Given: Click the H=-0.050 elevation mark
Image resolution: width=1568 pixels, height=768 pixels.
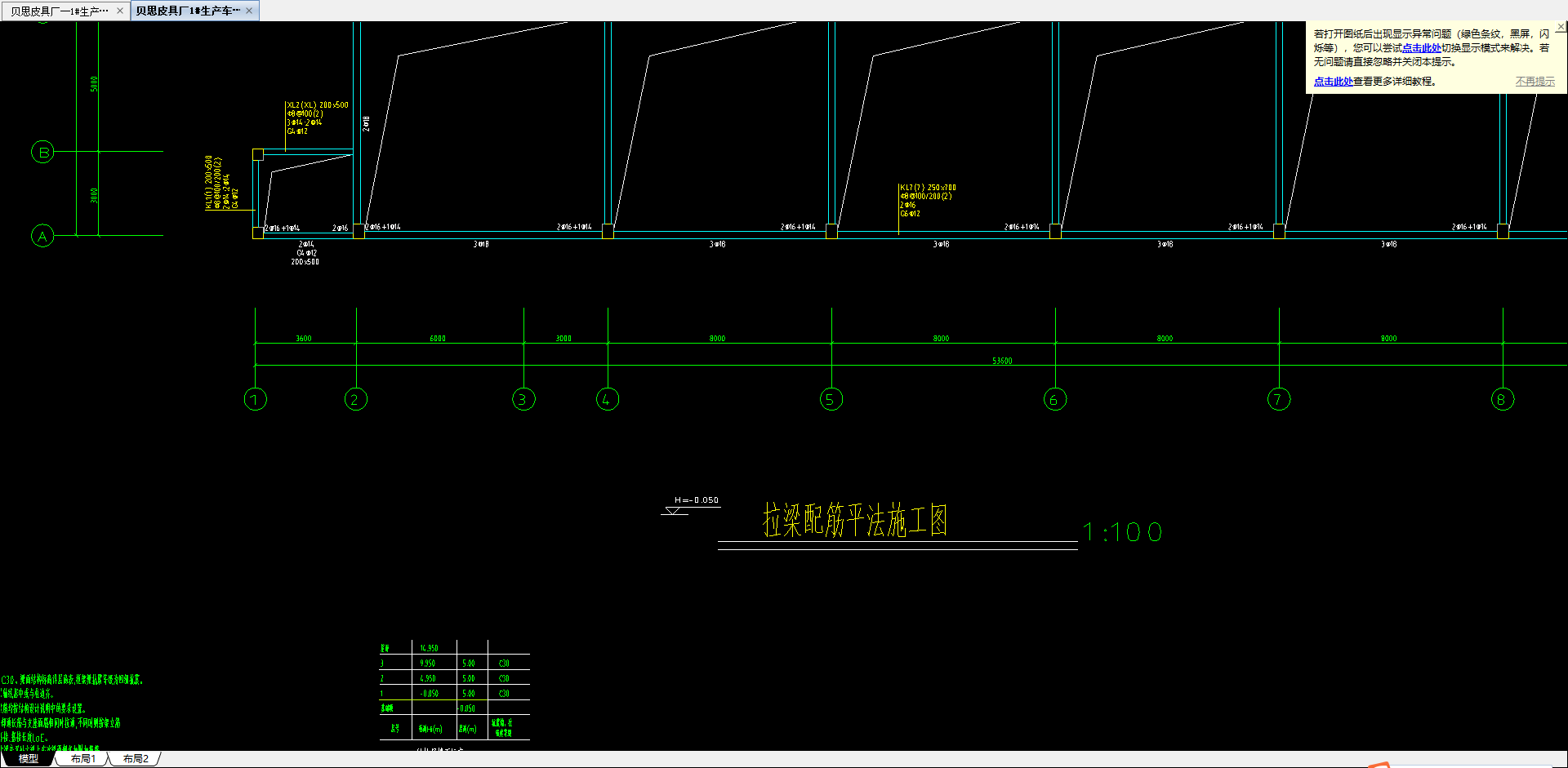Looking at the screenshot, I should point(697,500).
